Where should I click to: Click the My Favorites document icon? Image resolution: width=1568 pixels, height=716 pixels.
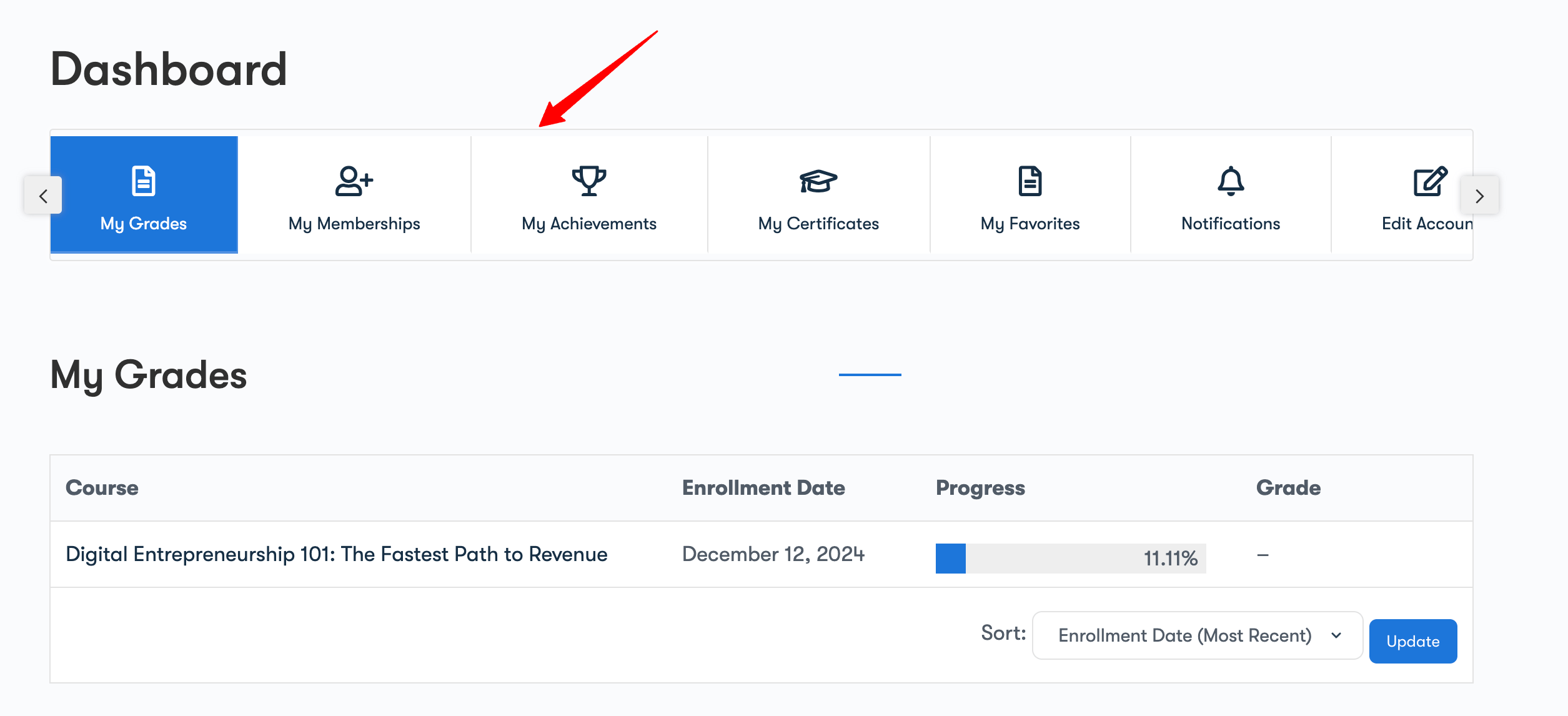pyautogui.click(x=1030, y=181)
